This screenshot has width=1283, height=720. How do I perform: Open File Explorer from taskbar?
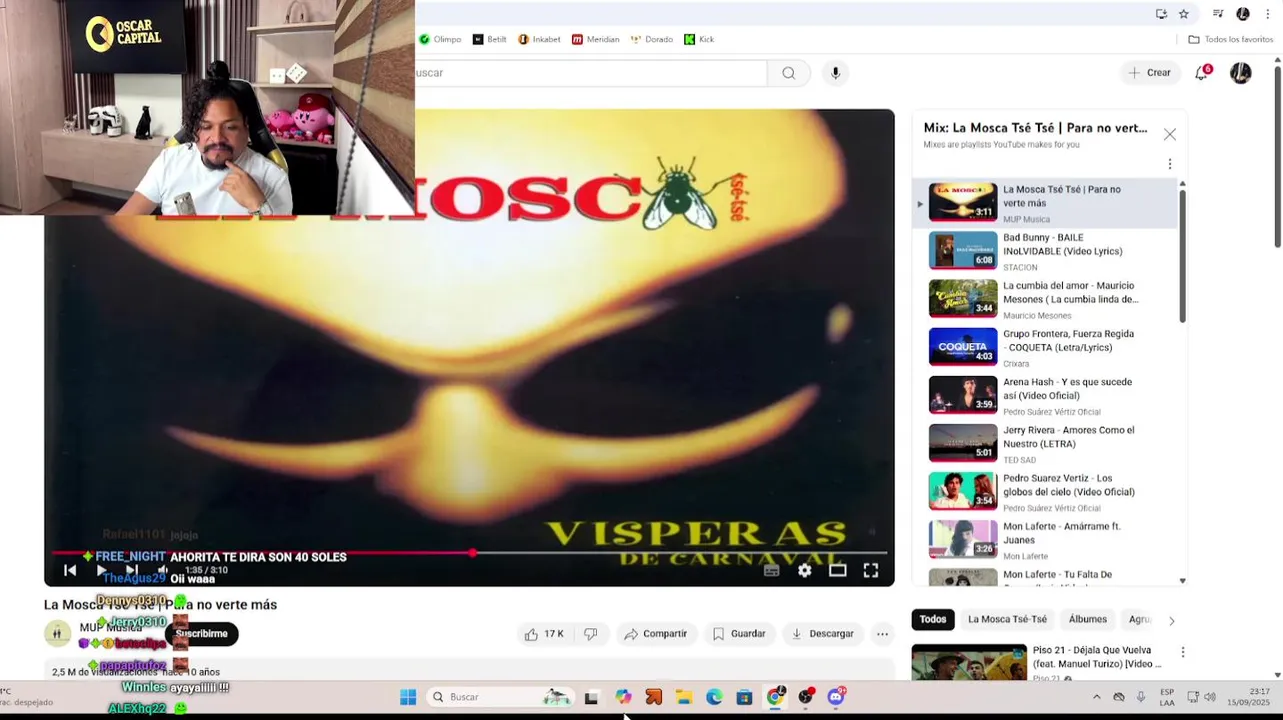click(x=684, y=697)
